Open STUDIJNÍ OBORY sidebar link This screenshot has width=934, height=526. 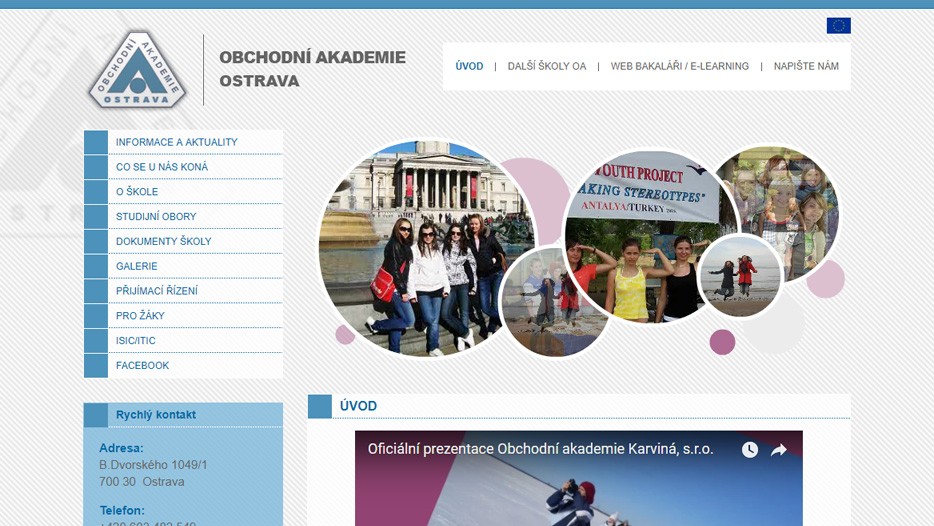183,217
